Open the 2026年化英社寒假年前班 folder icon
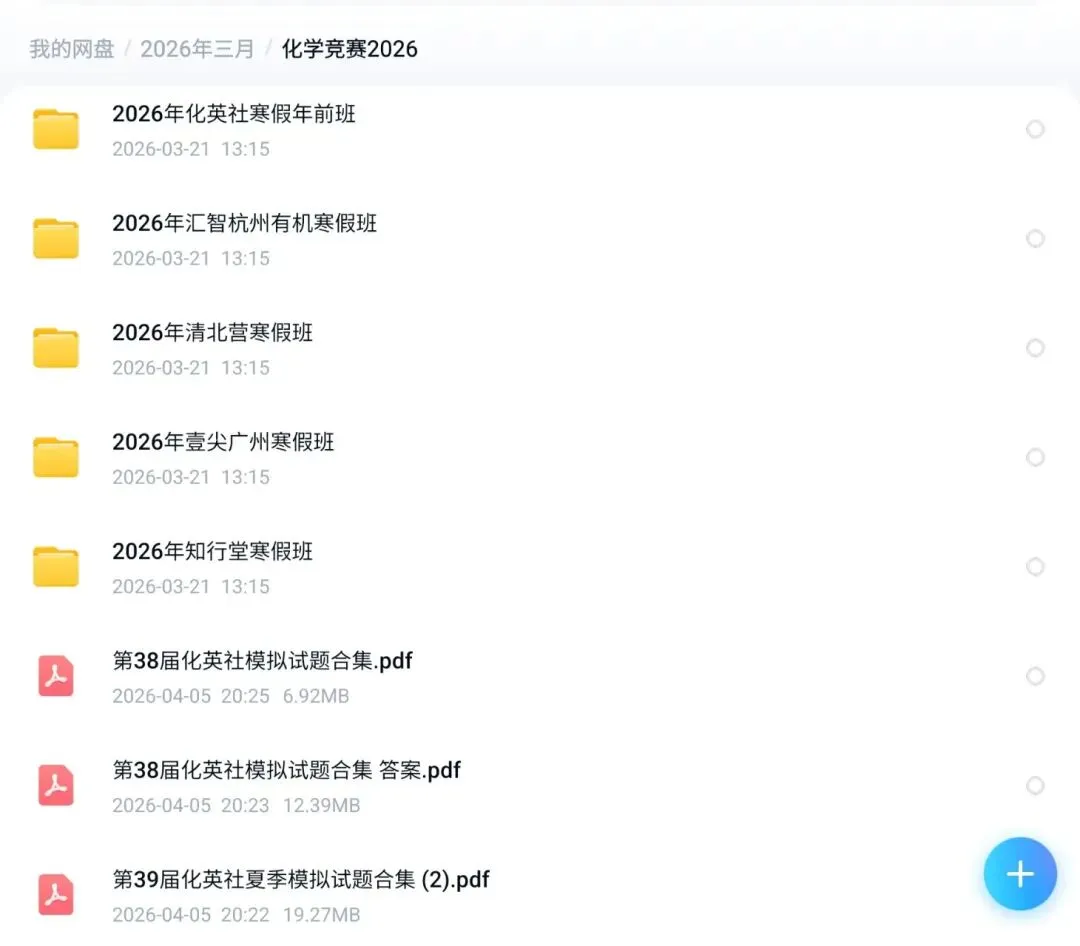 (56, 128)
